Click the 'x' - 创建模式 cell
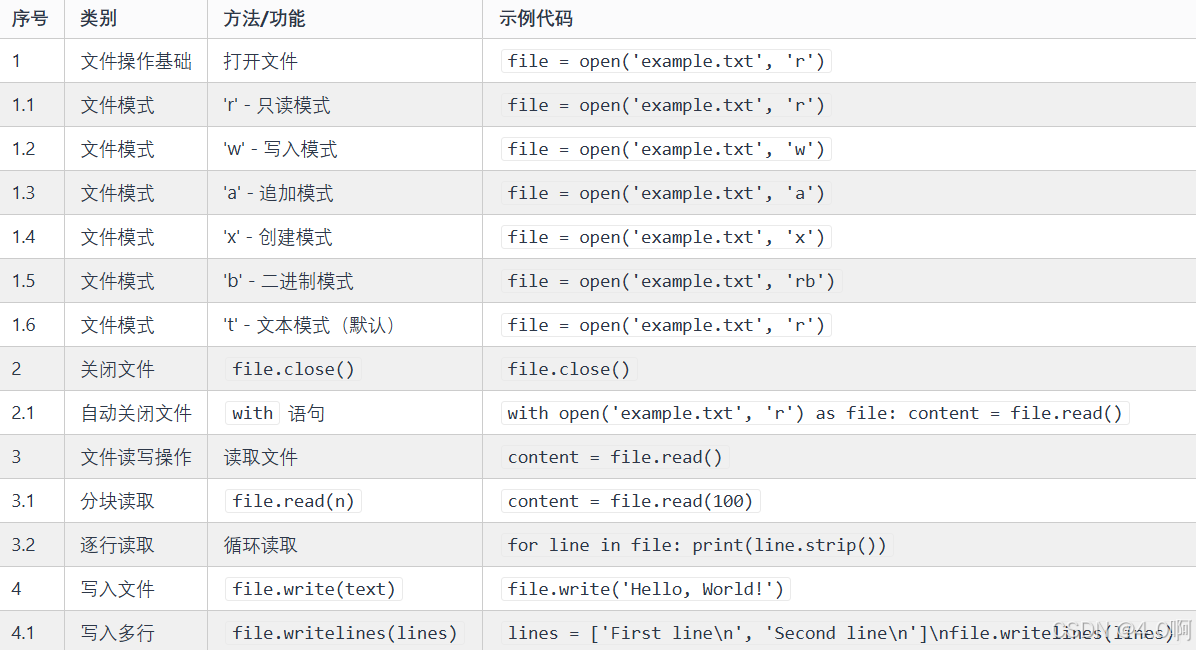This screenshot has width=1196, height=650. 278,237
